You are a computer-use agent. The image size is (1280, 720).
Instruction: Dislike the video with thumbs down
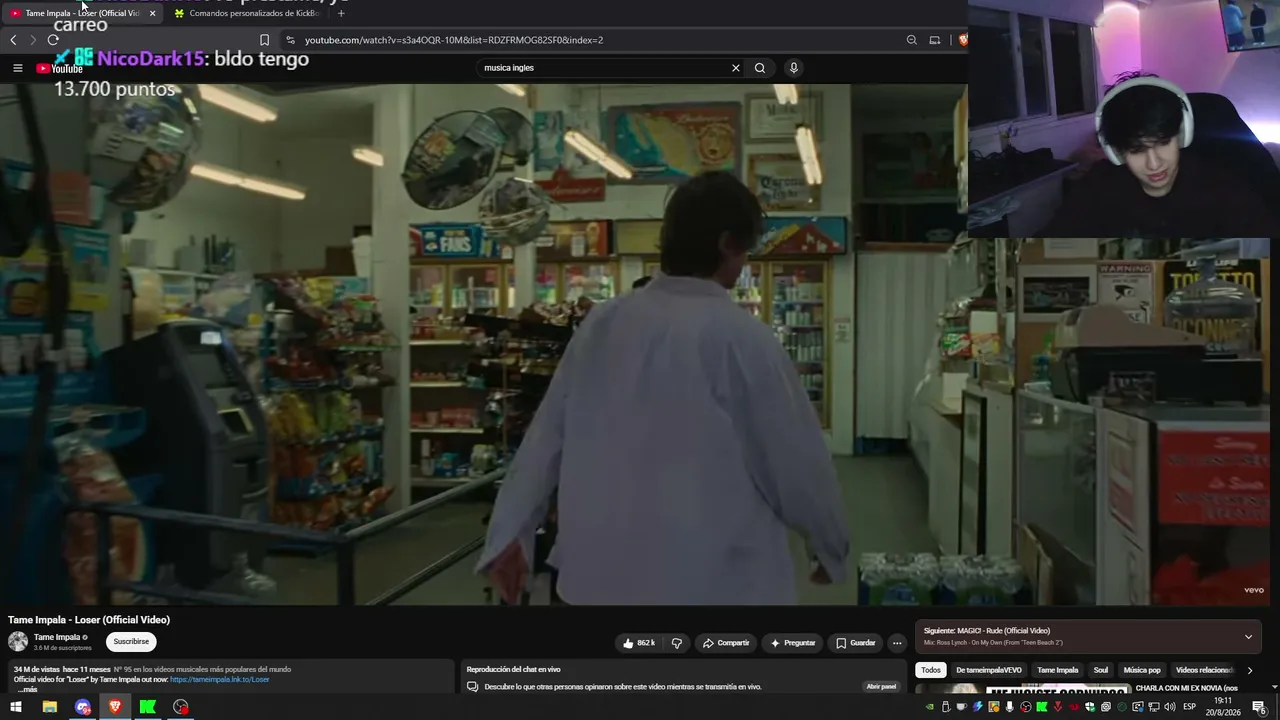point(676,643)
